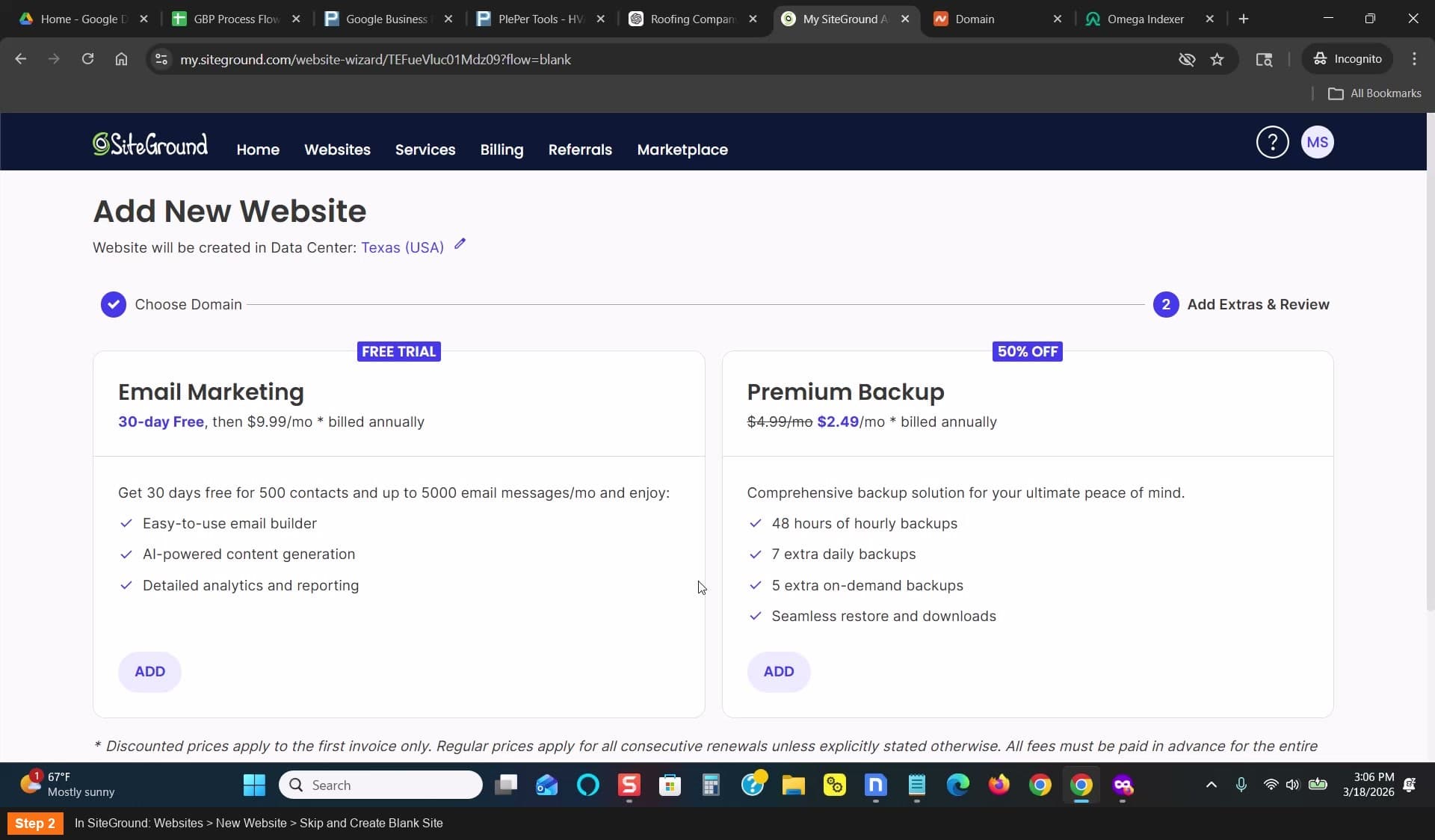Edit data center with the pencil icon
The width and height of the screenshot is (1435, 840).
pyautogui.click(x=460, y=244)
